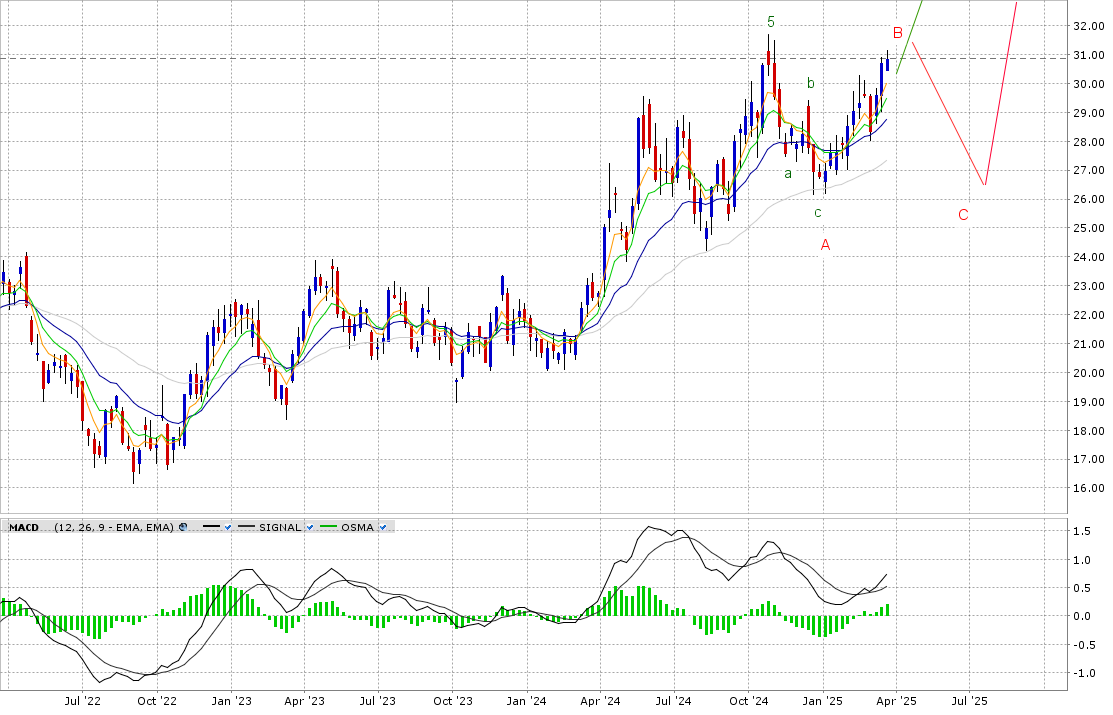Viewport: 1113px width, 715px height.
Task: Click the green sub-wave c label
Action: (817, 212)
